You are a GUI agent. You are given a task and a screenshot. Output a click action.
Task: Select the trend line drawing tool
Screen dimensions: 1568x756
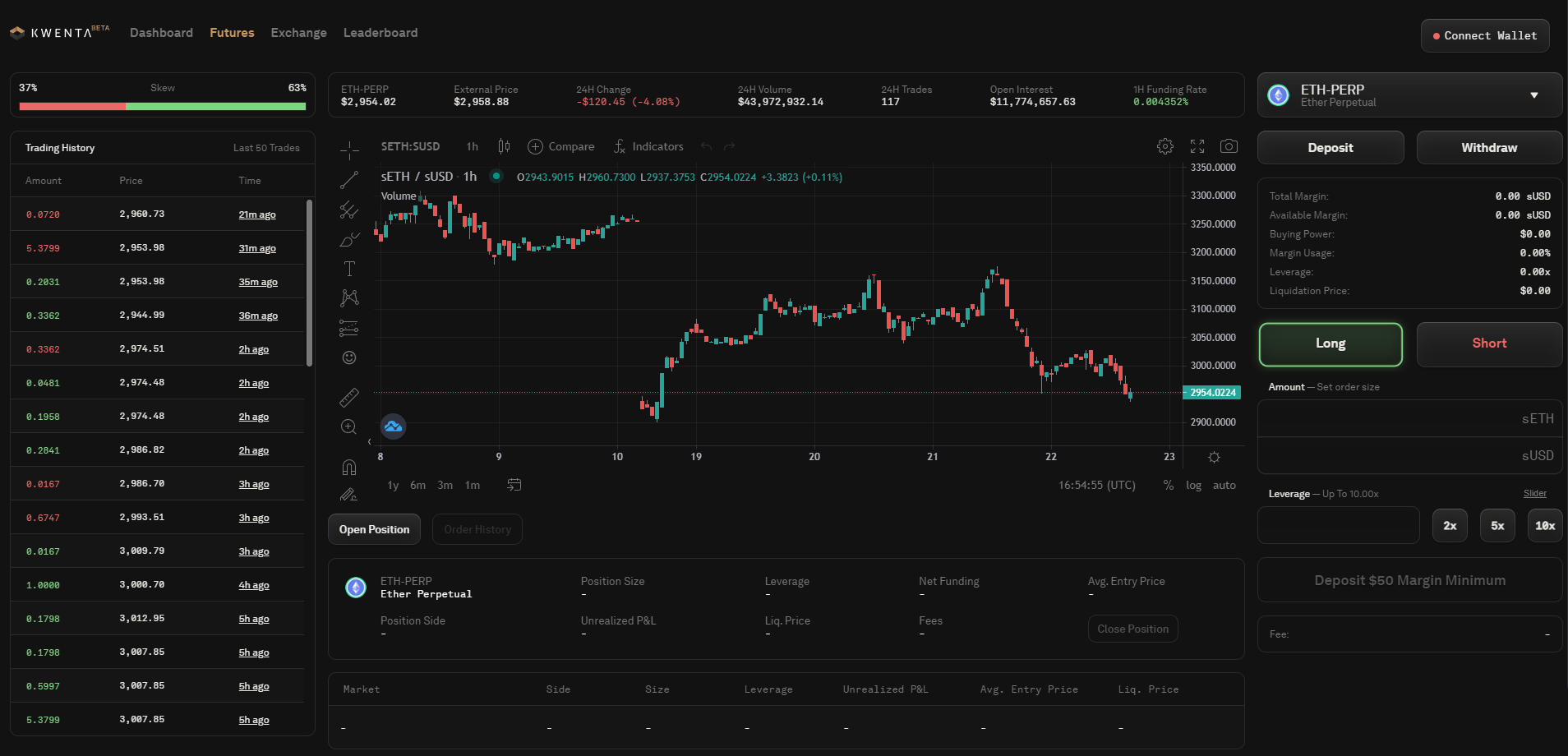349,180
